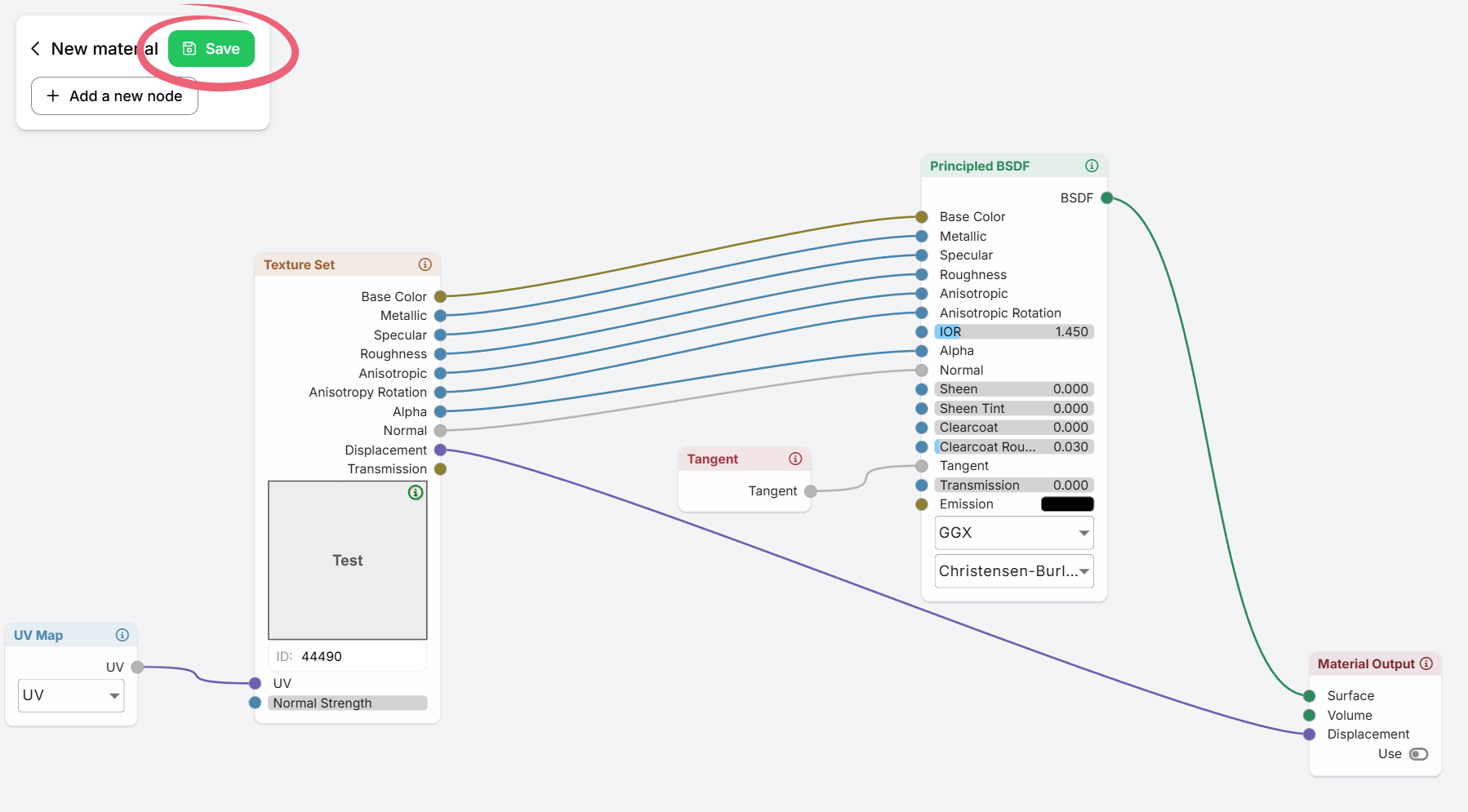Click the black Emission color swatch
The width and height of the screenshot is (1468, 812).
click(1067, 504)
